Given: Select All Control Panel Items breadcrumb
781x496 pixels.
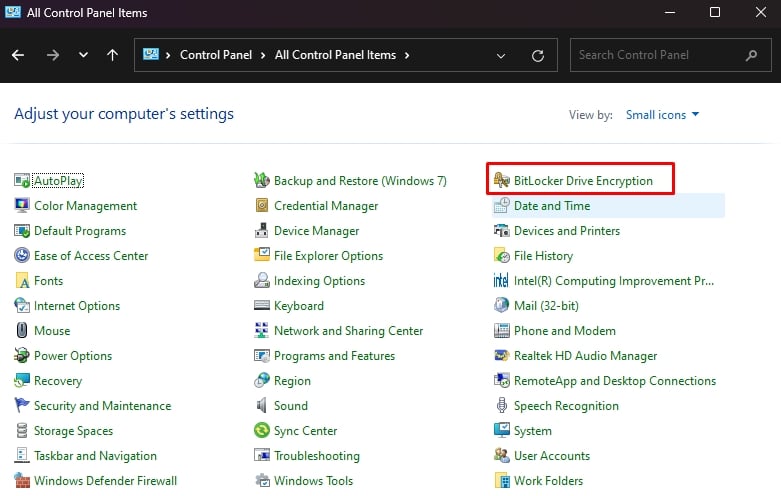Looking at the screenshot, I should pos(335,55).
